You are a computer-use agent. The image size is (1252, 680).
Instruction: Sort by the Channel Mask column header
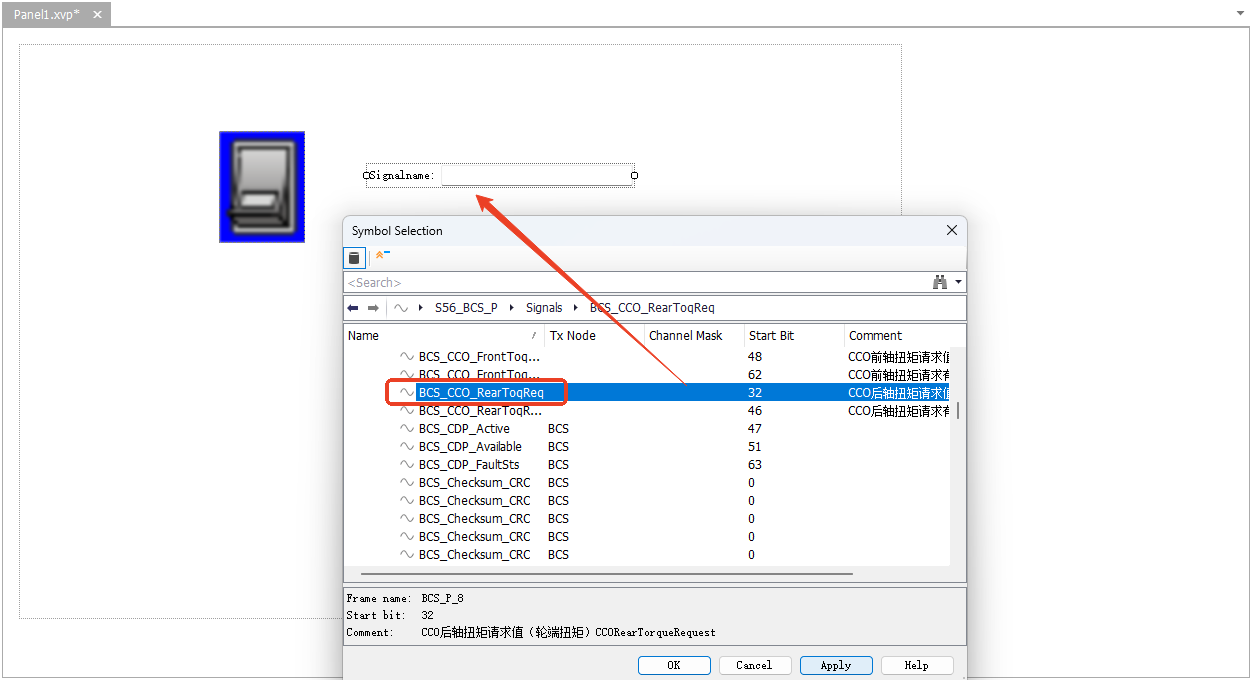pyautogui.click(x=694, y=336)
